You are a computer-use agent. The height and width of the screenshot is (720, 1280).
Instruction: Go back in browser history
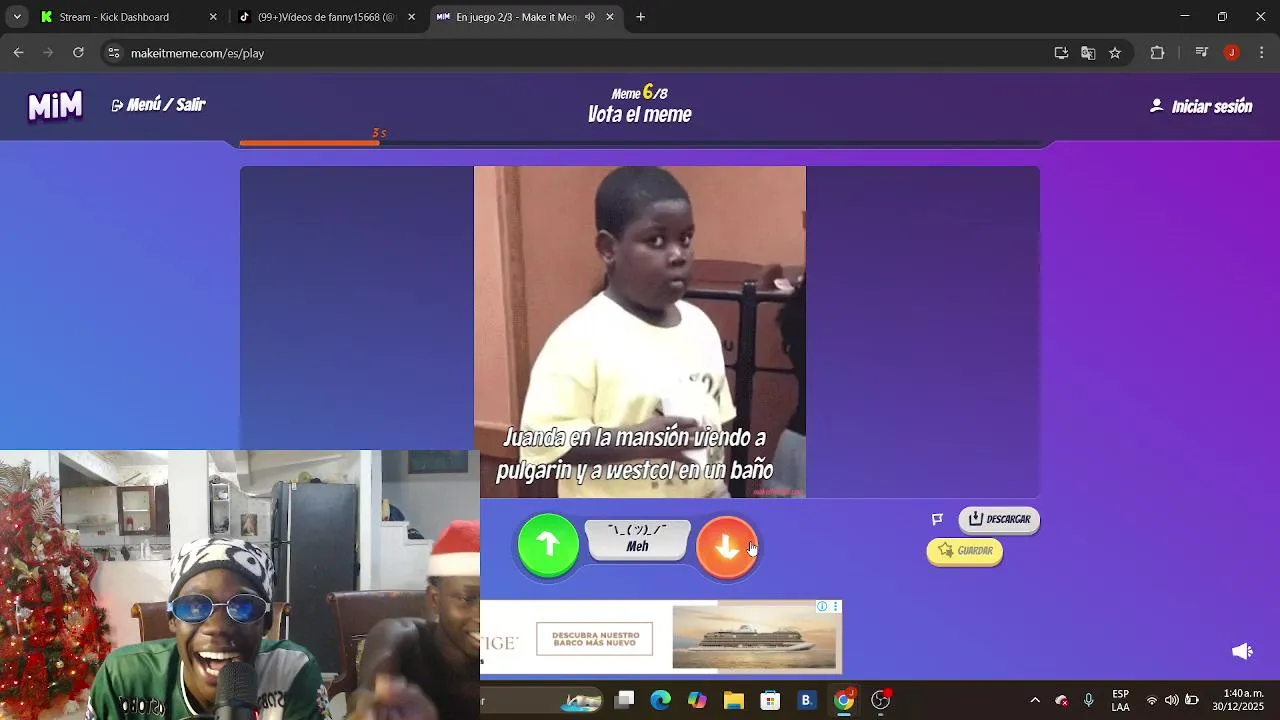(18, 53)
